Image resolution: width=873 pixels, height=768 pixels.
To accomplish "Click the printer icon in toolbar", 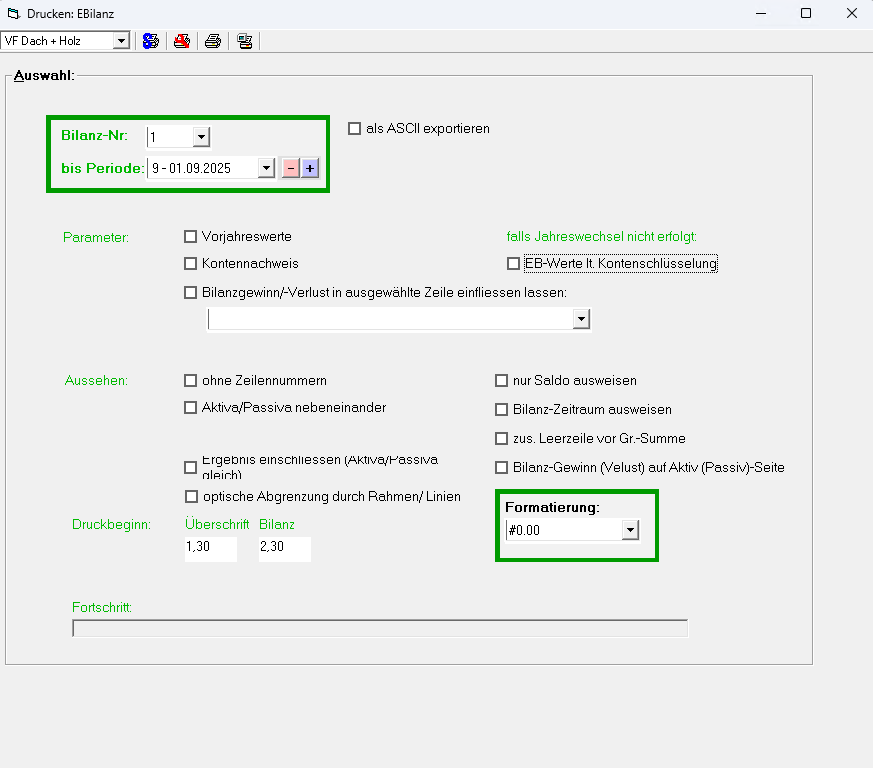I will pos(213,41).
